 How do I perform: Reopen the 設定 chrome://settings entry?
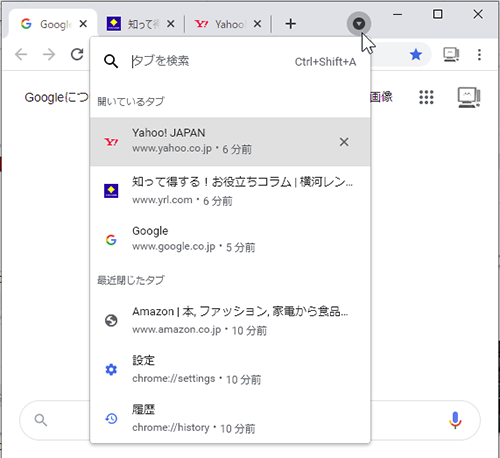pos(230,369)
